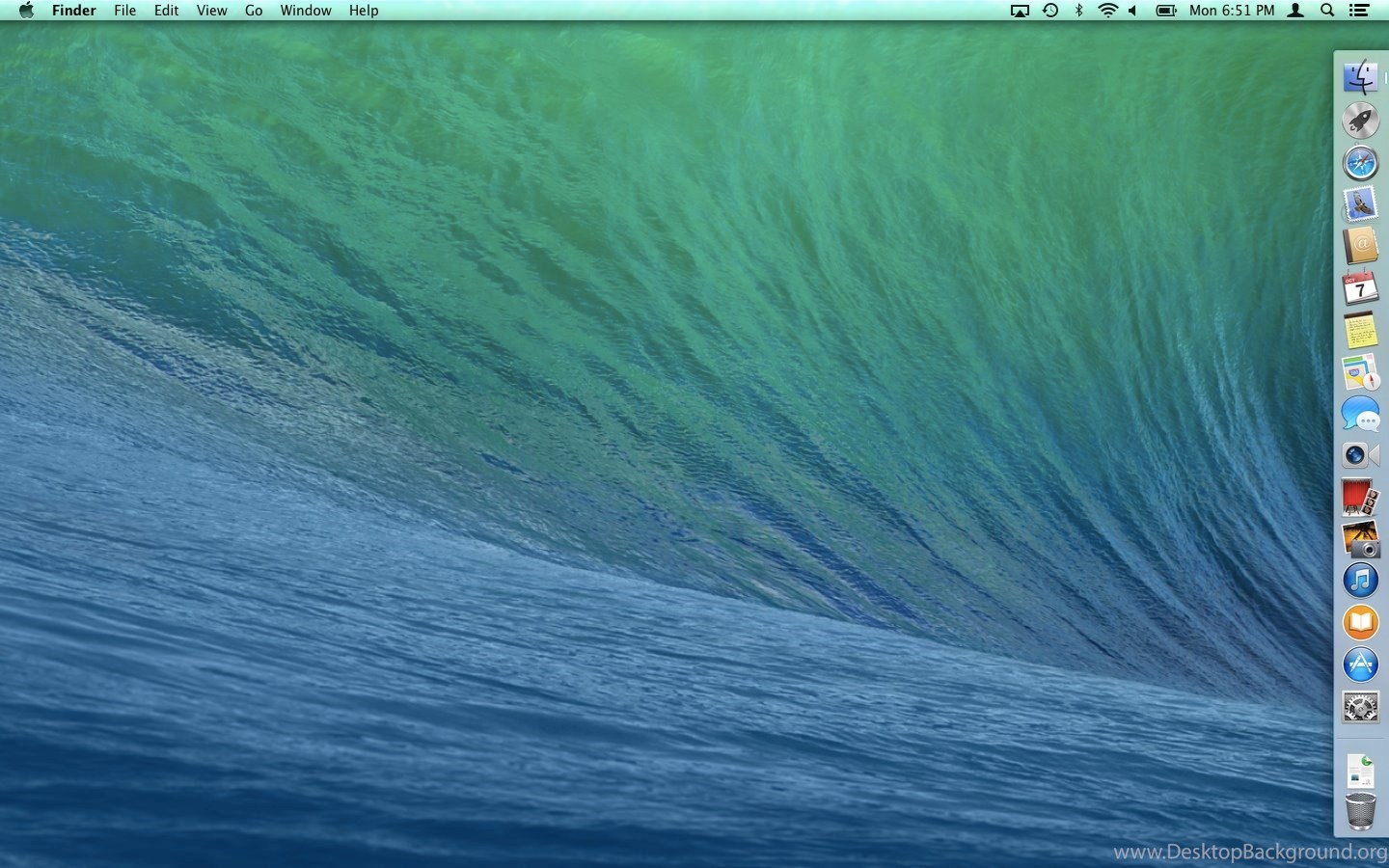
Task: Open Spotlight search magnifier
Action: (x=1327, y=11)
